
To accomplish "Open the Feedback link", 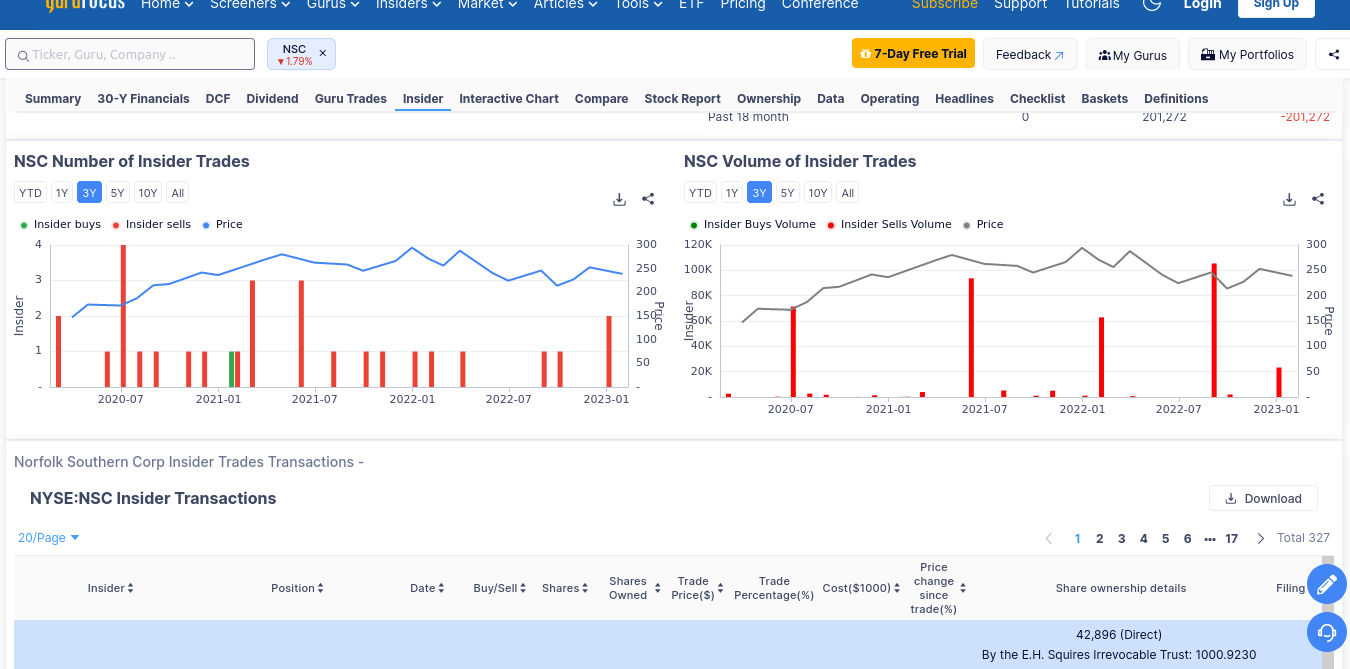I will pos(1030,55).
